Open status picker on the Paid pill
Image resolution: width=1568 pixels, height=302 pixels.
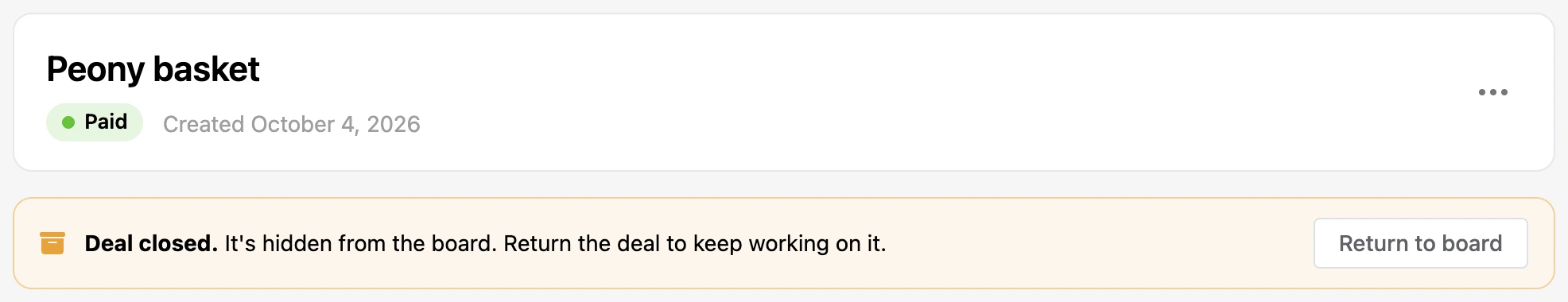[95, 122]
